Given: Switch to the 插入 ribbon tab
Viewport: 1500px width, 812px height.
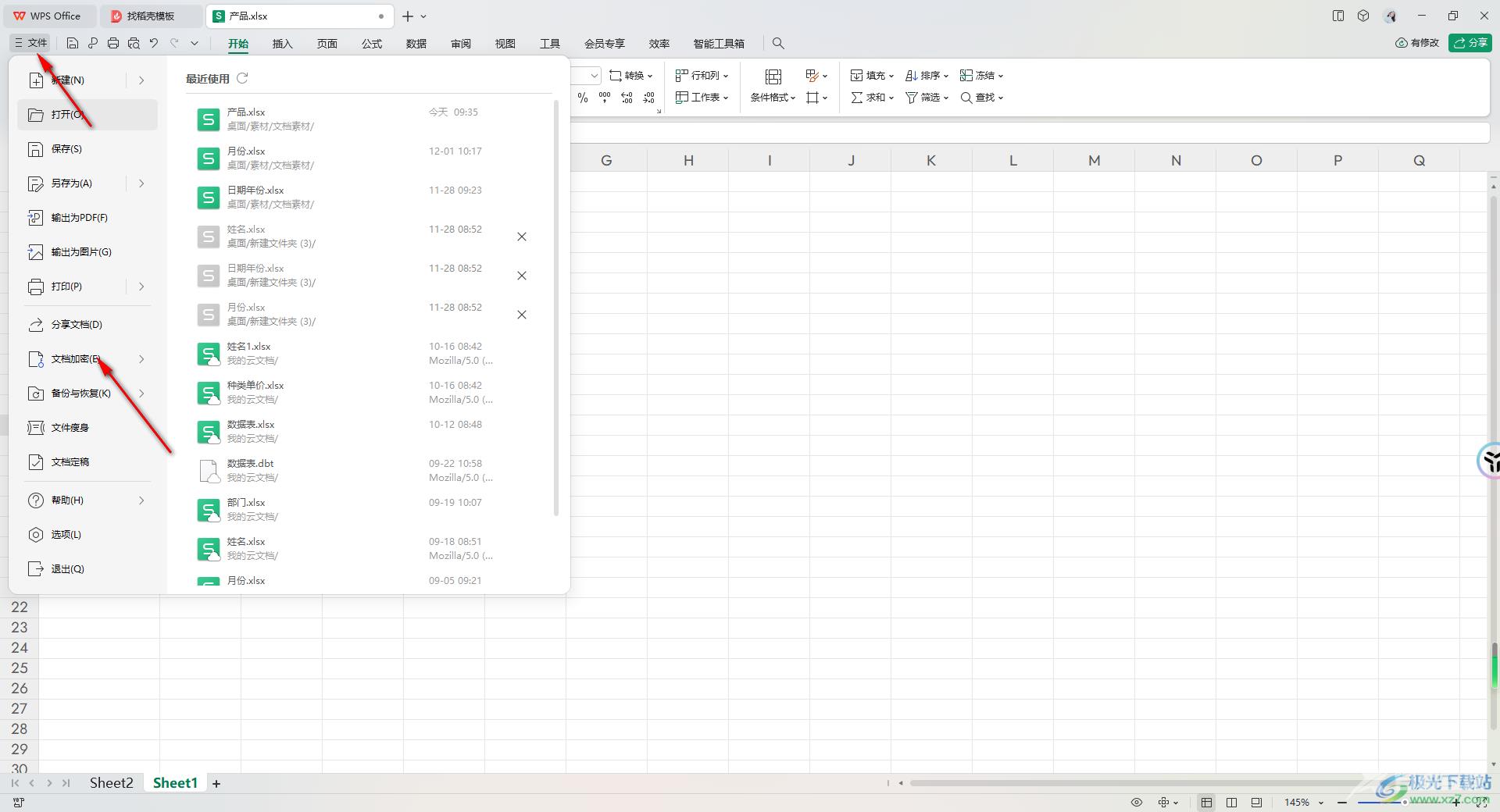Looking at the screenshot, I should point(282,44).
